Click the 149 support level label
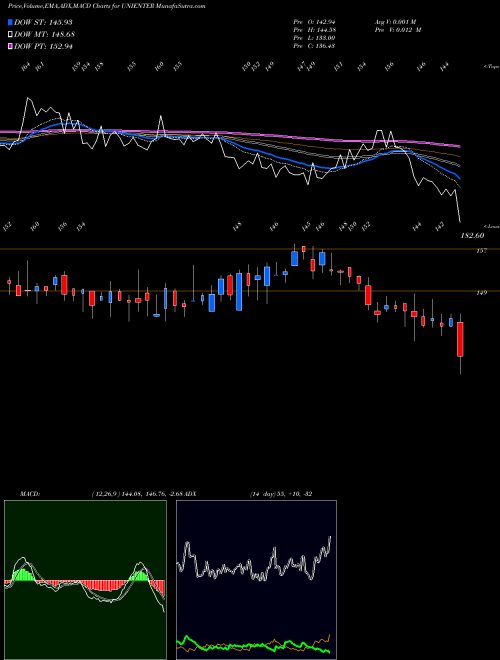 click(x=481, y=293)
